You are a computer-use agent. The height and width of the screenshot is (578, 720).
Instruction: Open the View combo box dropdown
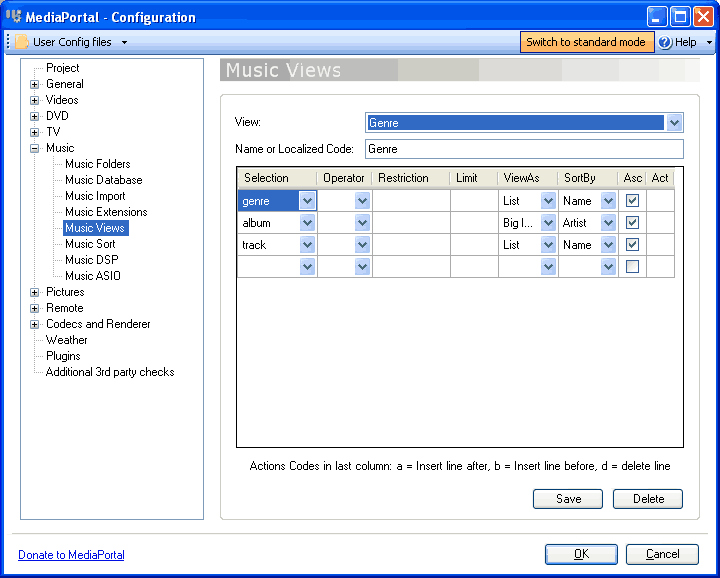[674, 123]
